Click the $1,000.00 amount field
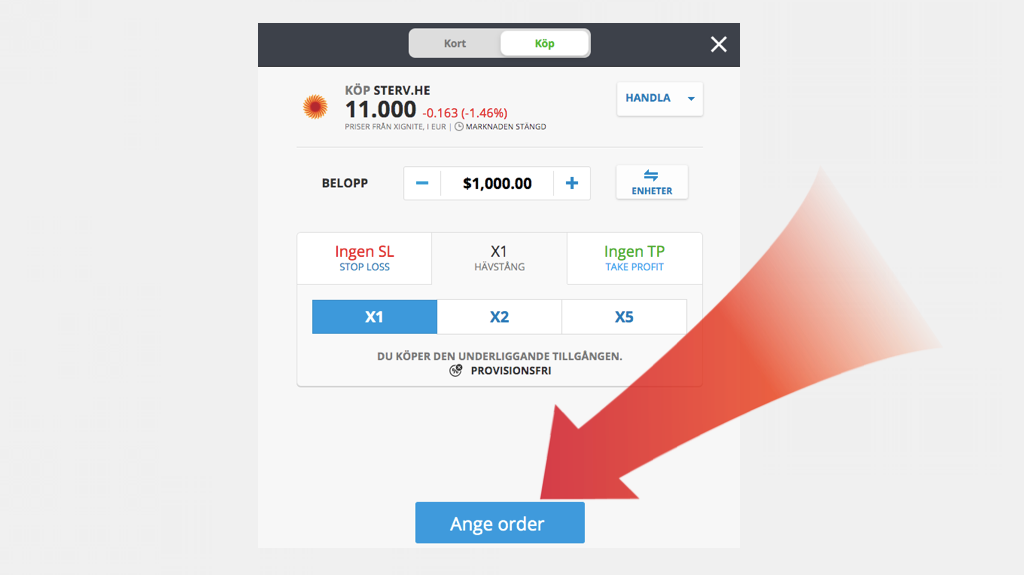Screen dimensions: 1024x575 [x=497, y=184]
